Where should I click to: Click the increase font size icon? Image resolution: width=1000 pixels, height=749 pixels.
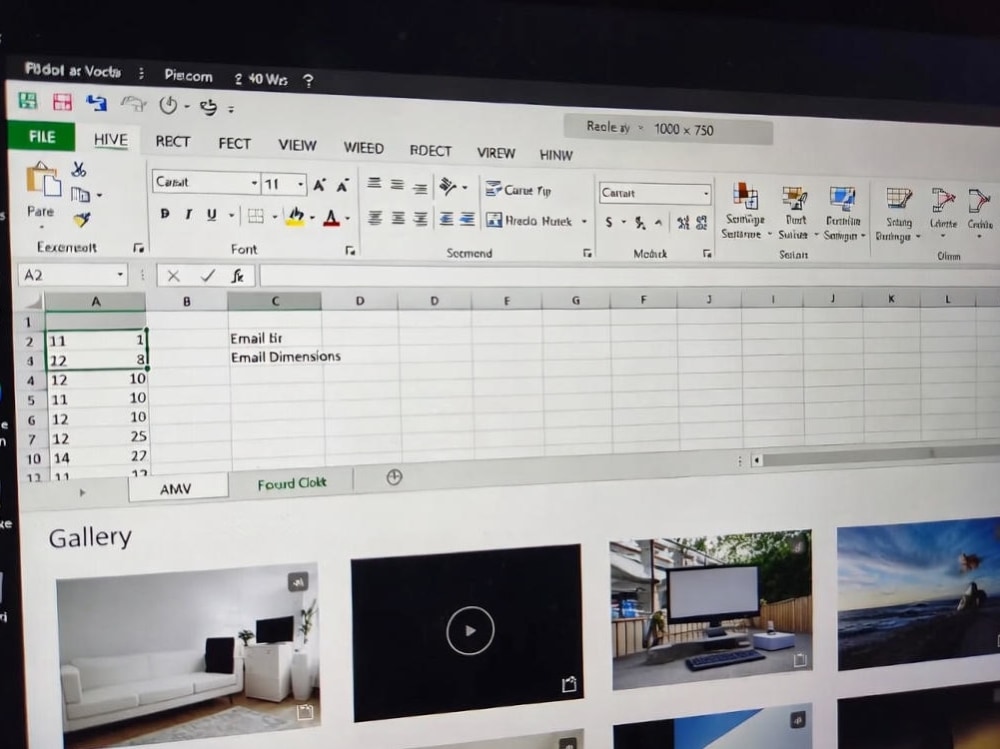(319, 186)
